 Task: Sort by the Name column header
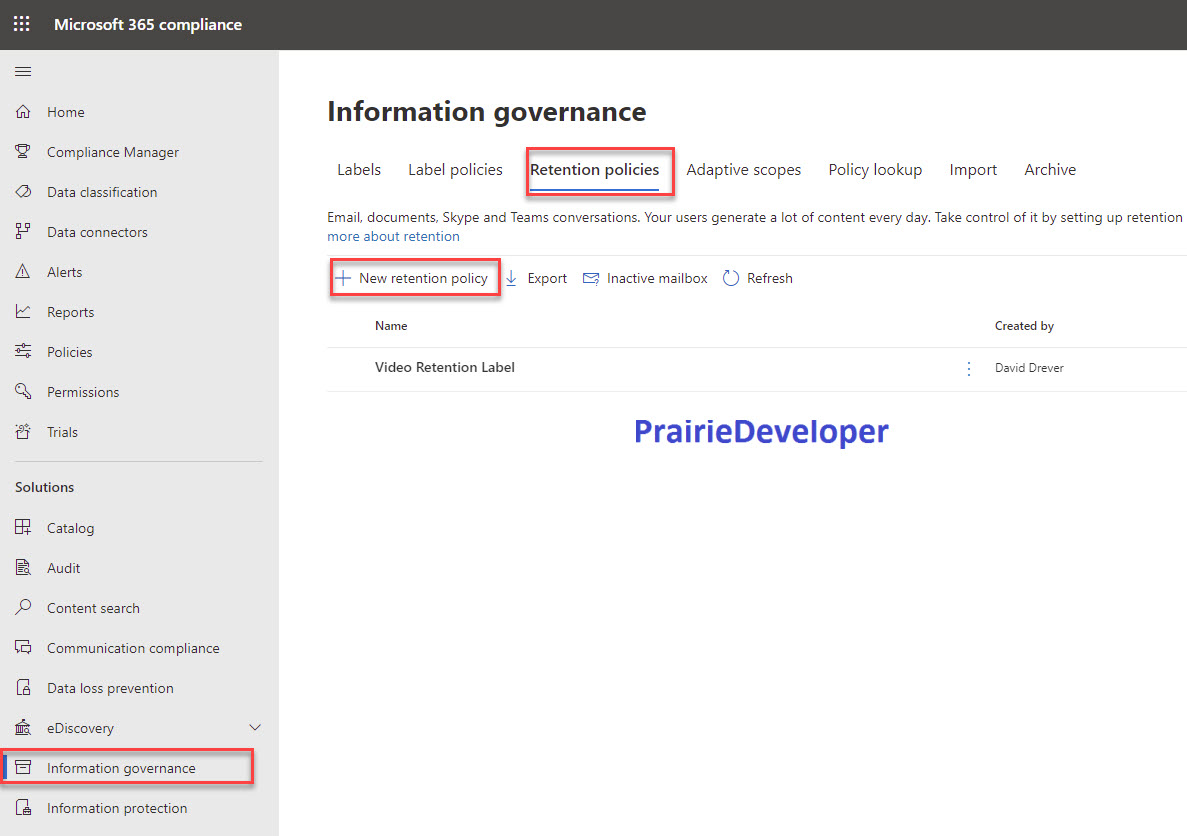391,326
